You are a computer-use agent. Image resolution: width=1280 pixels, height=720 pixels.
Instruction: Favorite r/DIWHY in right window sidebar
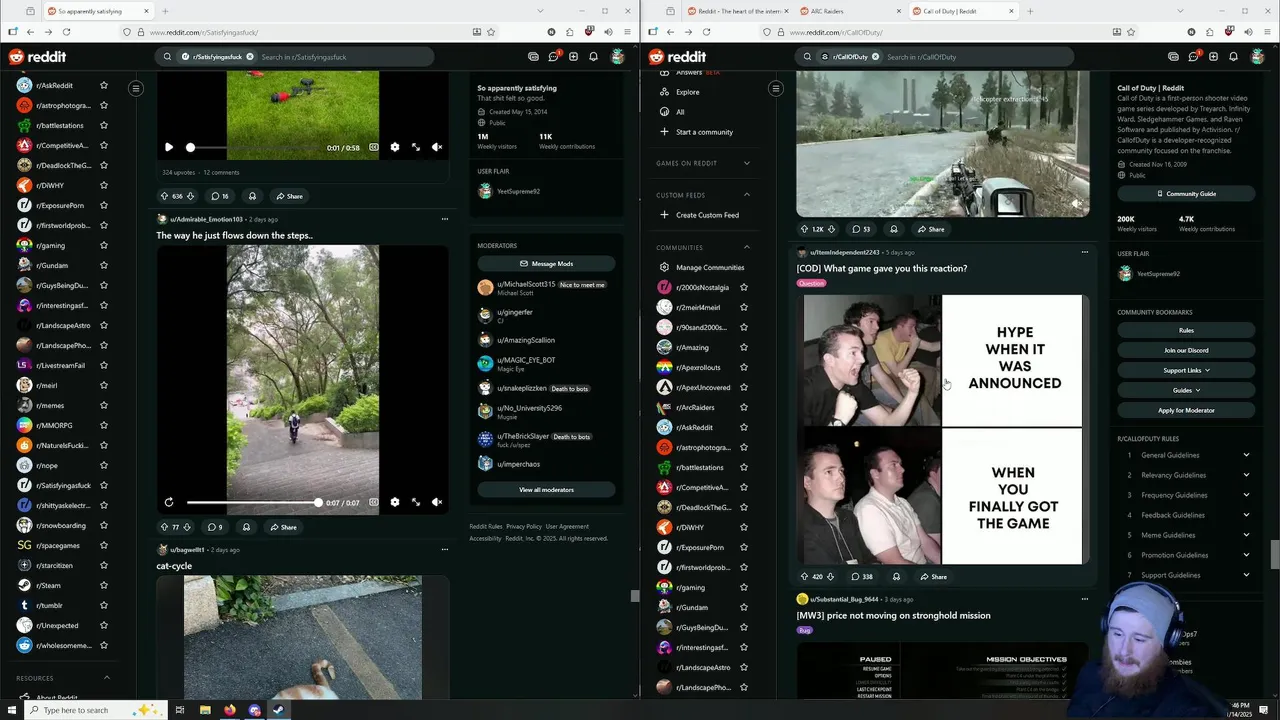click(743, 527)
